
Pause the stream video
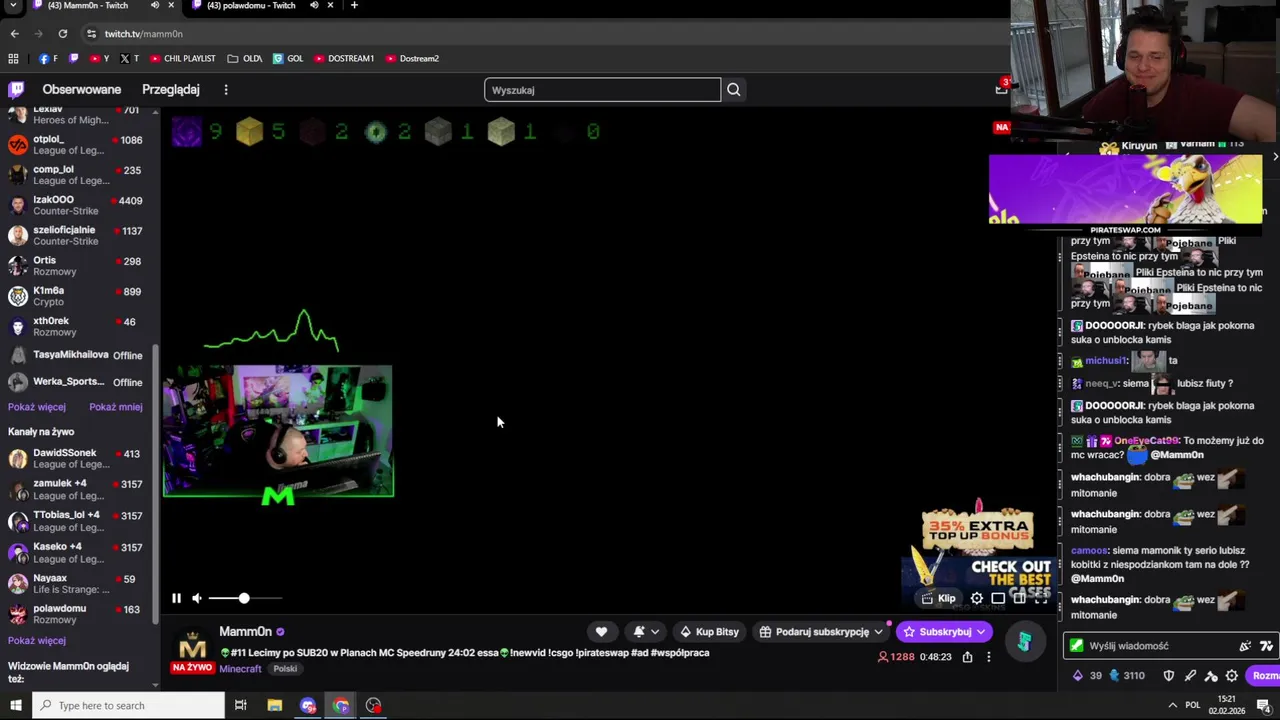coord(176,598)
